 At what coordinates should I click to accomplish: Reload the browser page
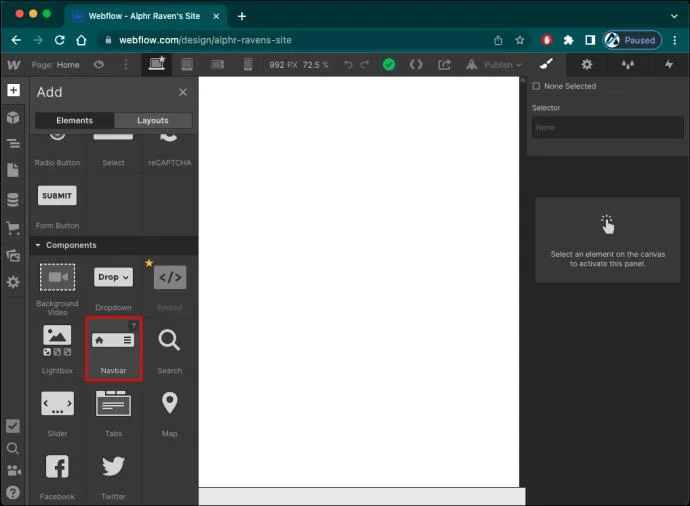point(59,40)
